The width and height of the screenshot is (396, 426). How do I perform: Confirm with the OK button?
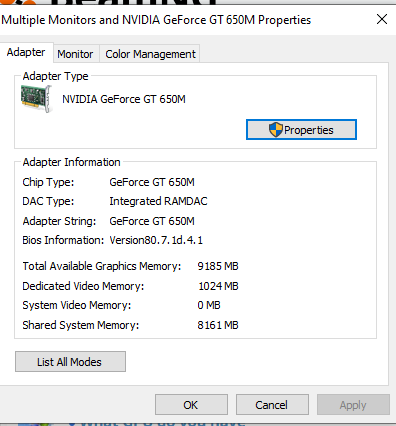191,405
